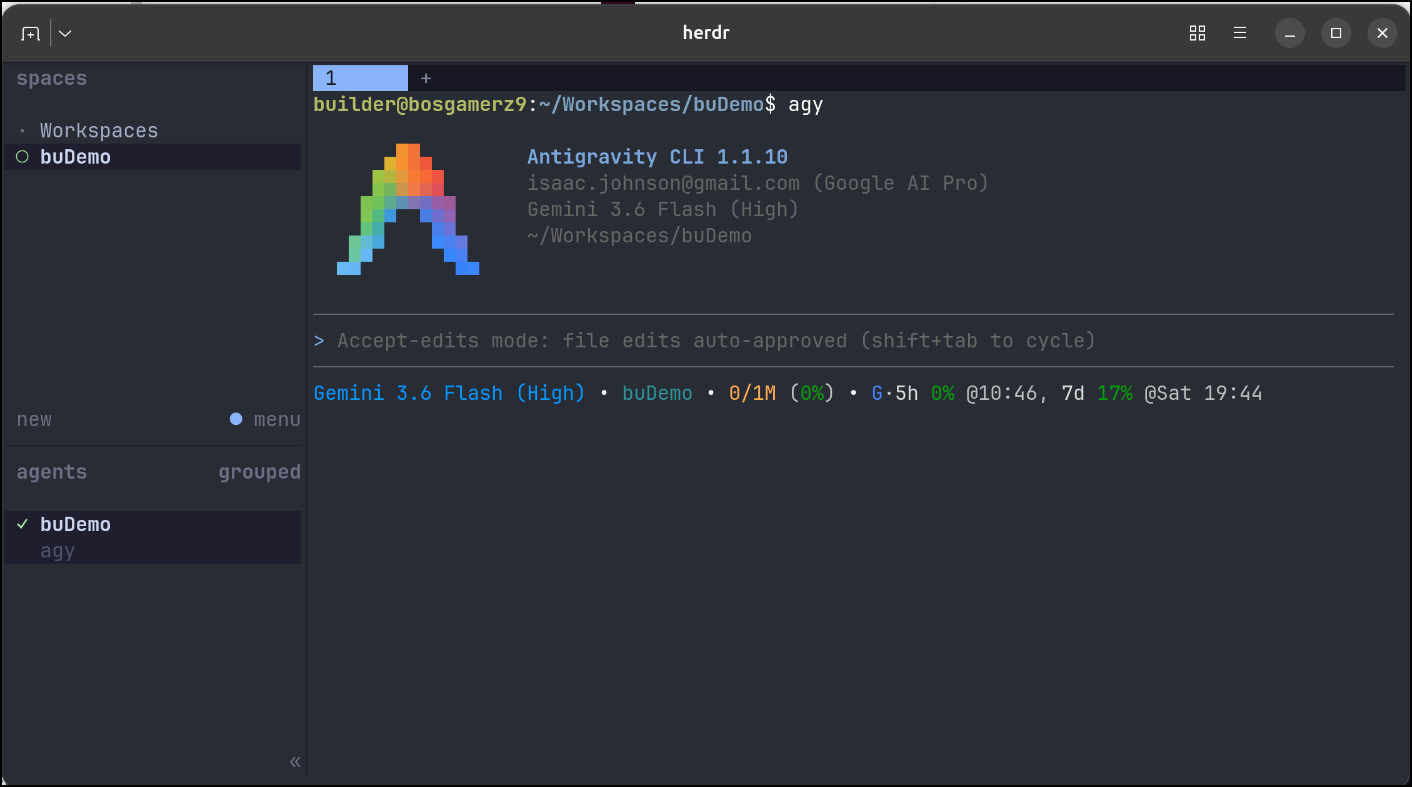
Task: Click the new button in the sidebar
Action: pyautogui.click(x=34, y=420)
